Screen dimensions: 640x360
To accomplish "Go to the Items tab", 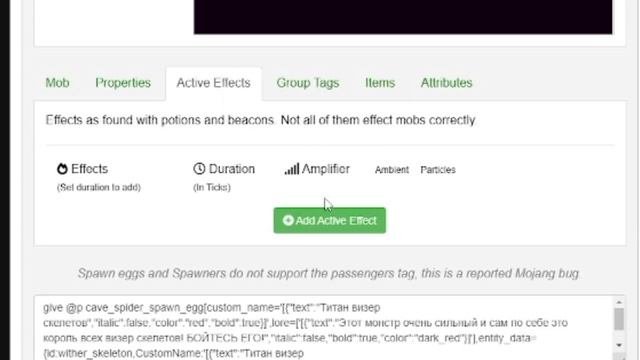I will click(x=380, y=83).
